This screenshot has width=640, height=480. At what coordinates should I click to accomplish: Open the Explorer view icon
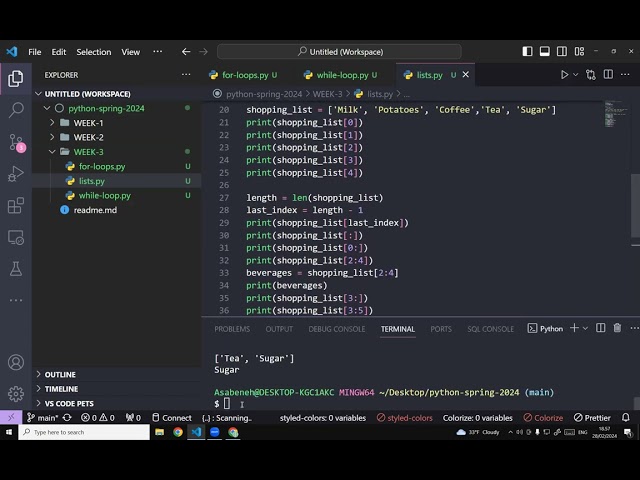pos(16,78)
